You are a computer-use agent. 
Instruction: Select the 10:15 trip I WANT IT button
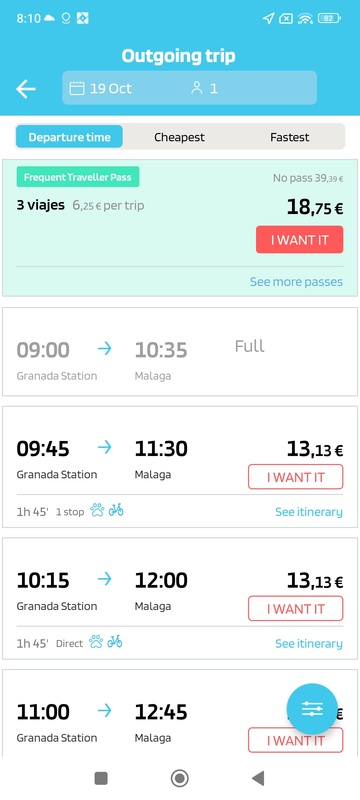296,609
